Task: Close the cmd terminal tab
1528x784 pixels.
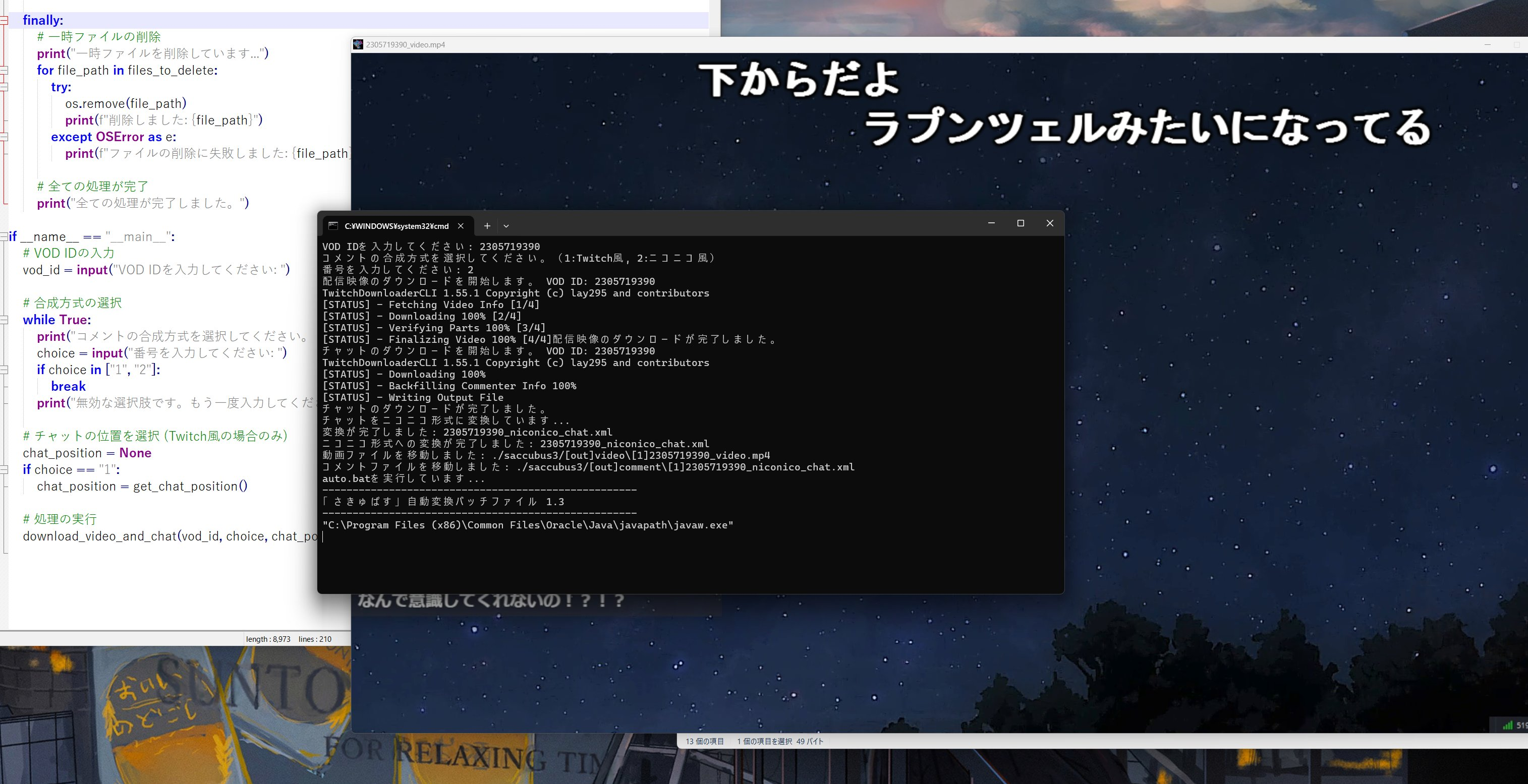Action: tap(461, 226)
